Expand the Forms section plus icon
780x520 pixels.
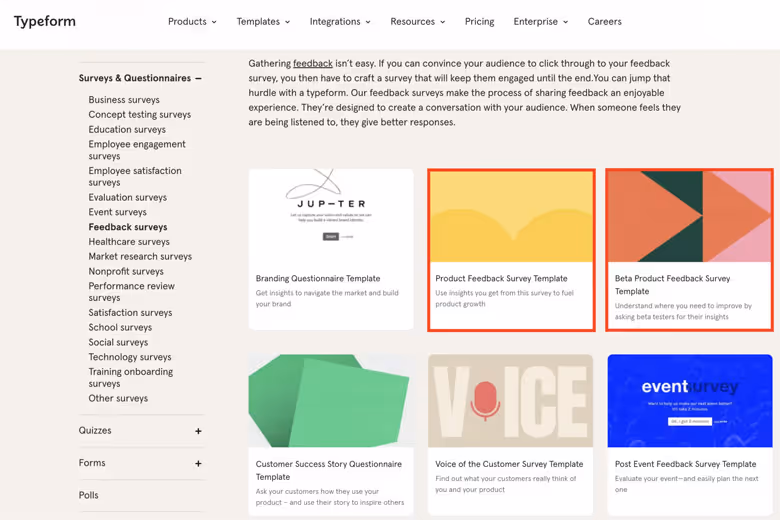198,463
